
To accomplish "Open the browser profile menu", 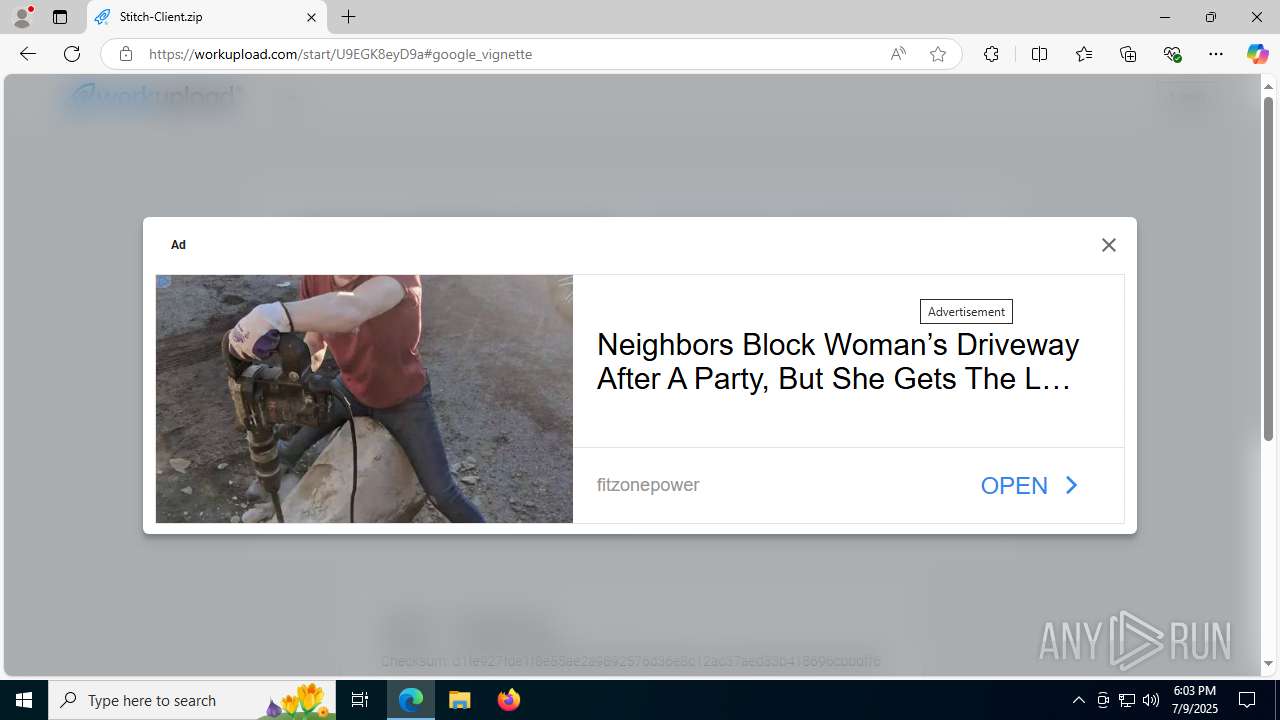I will click(x=22, y=17).
